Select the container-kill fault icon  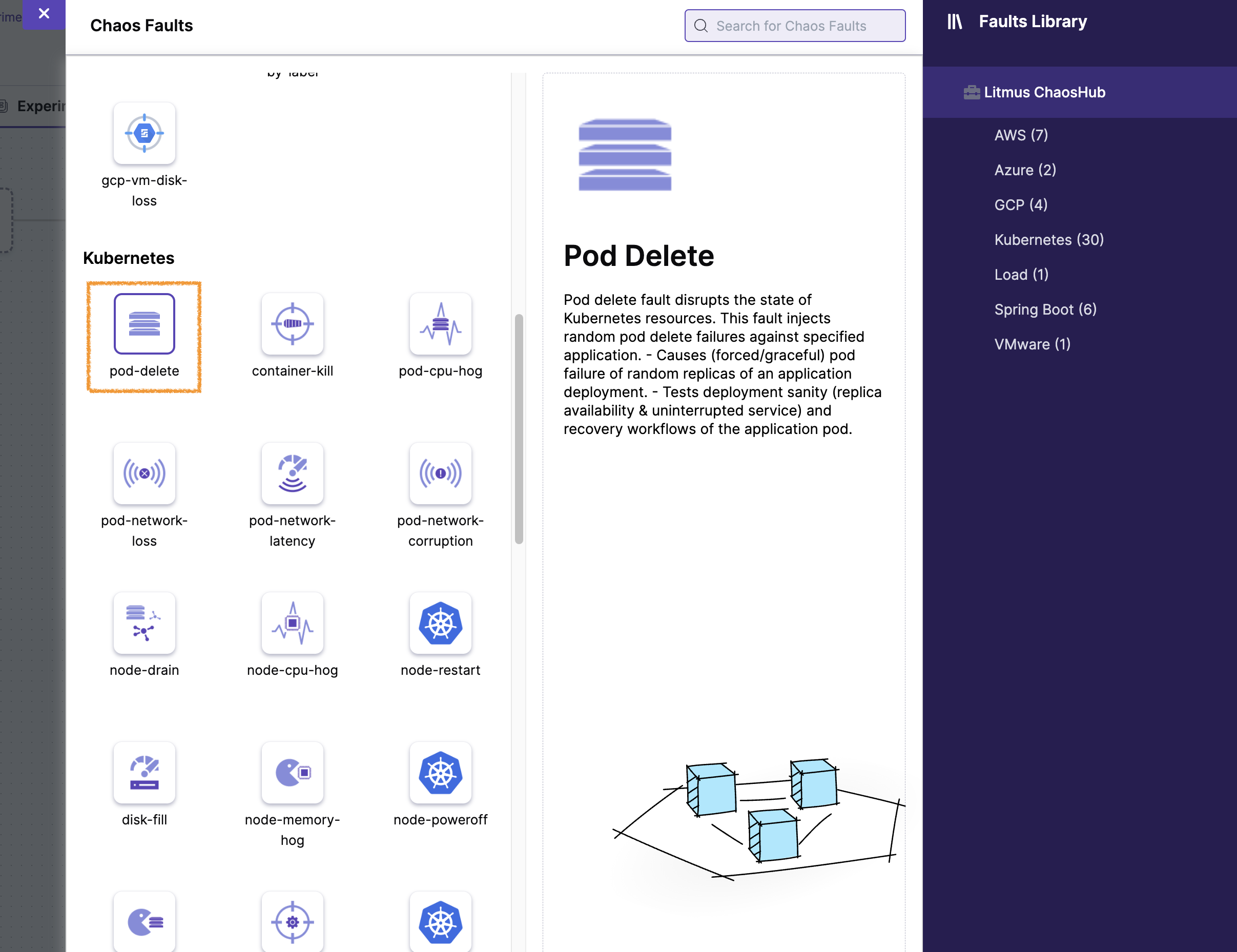click(292, 323)
